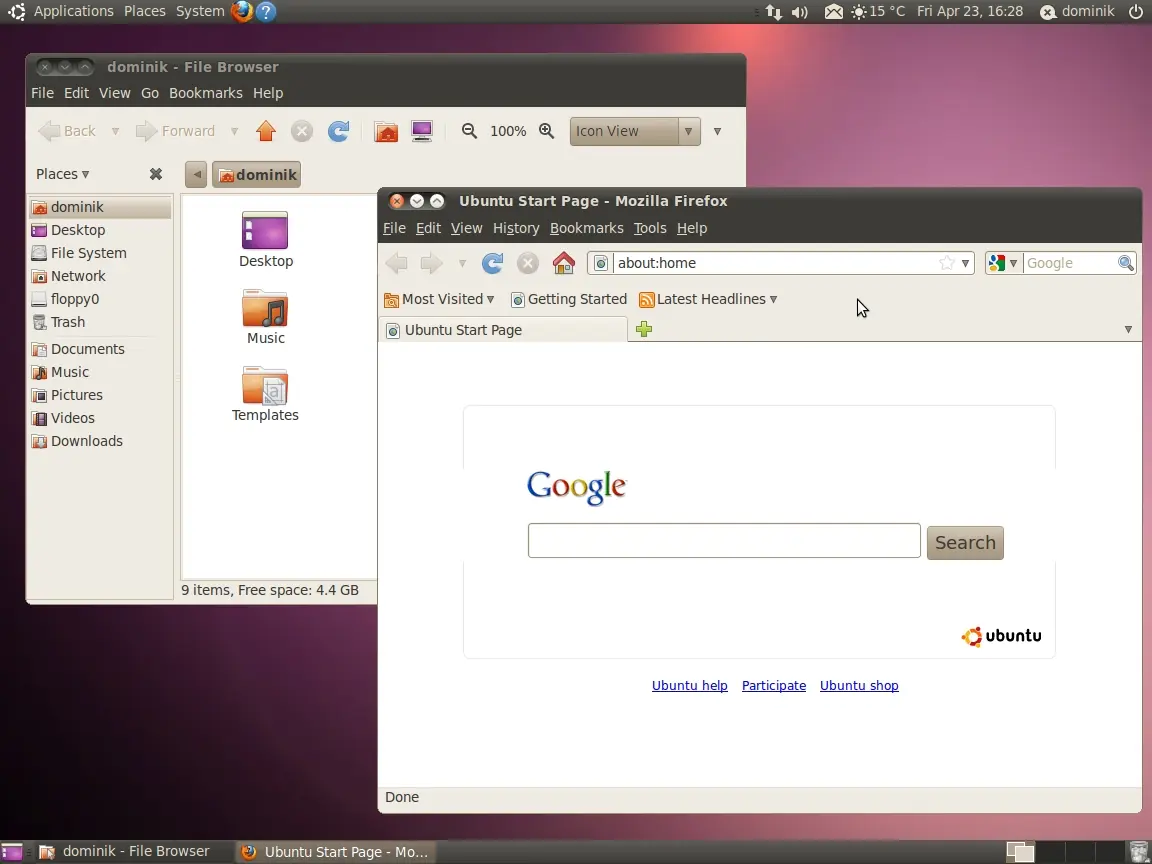
Task: Open the list all tabs arrow in Firefox
Action: (x=1128, y=329)
